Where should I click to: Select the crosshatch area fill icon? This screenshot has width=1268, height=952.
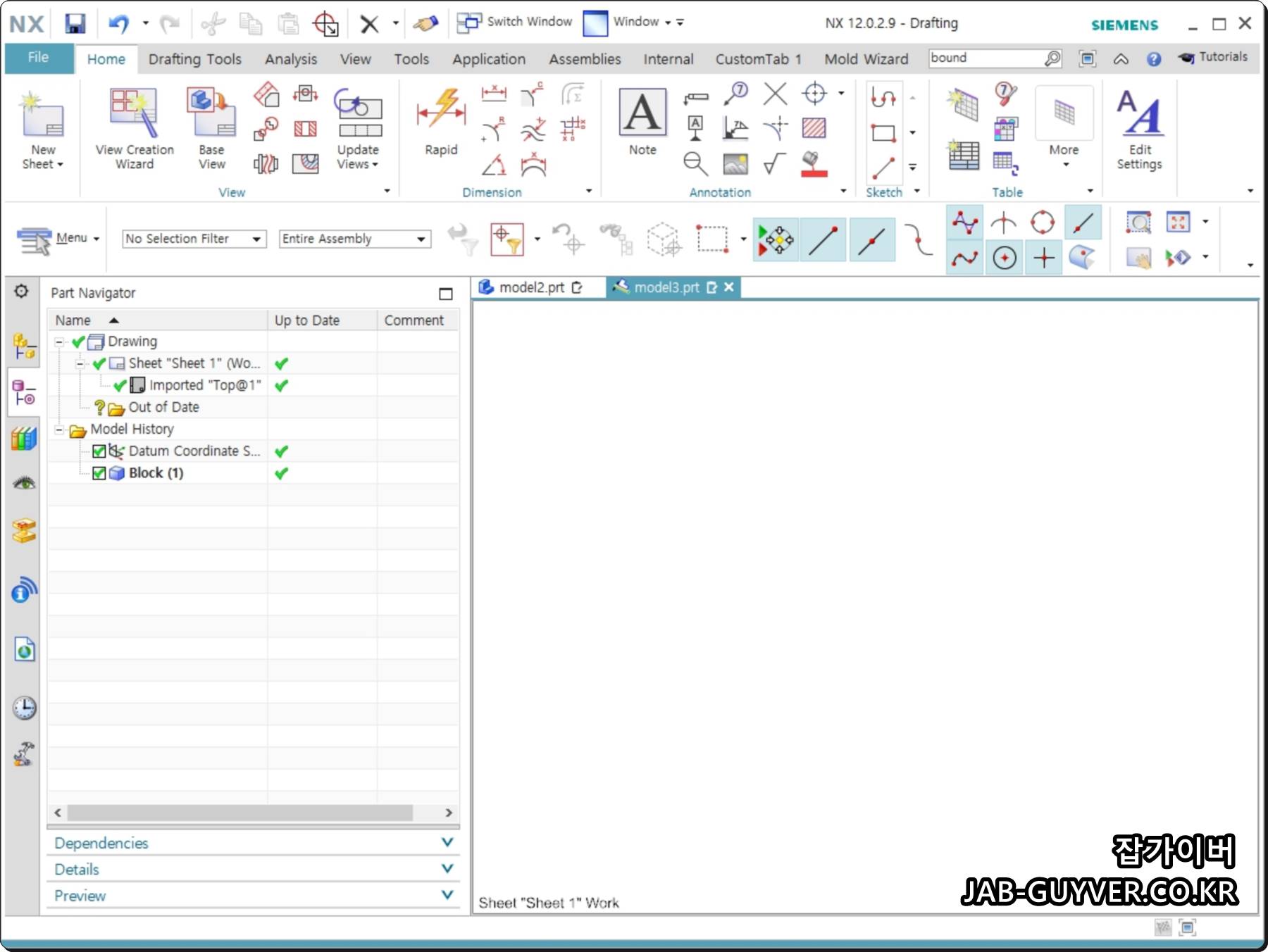click(814, 127)
